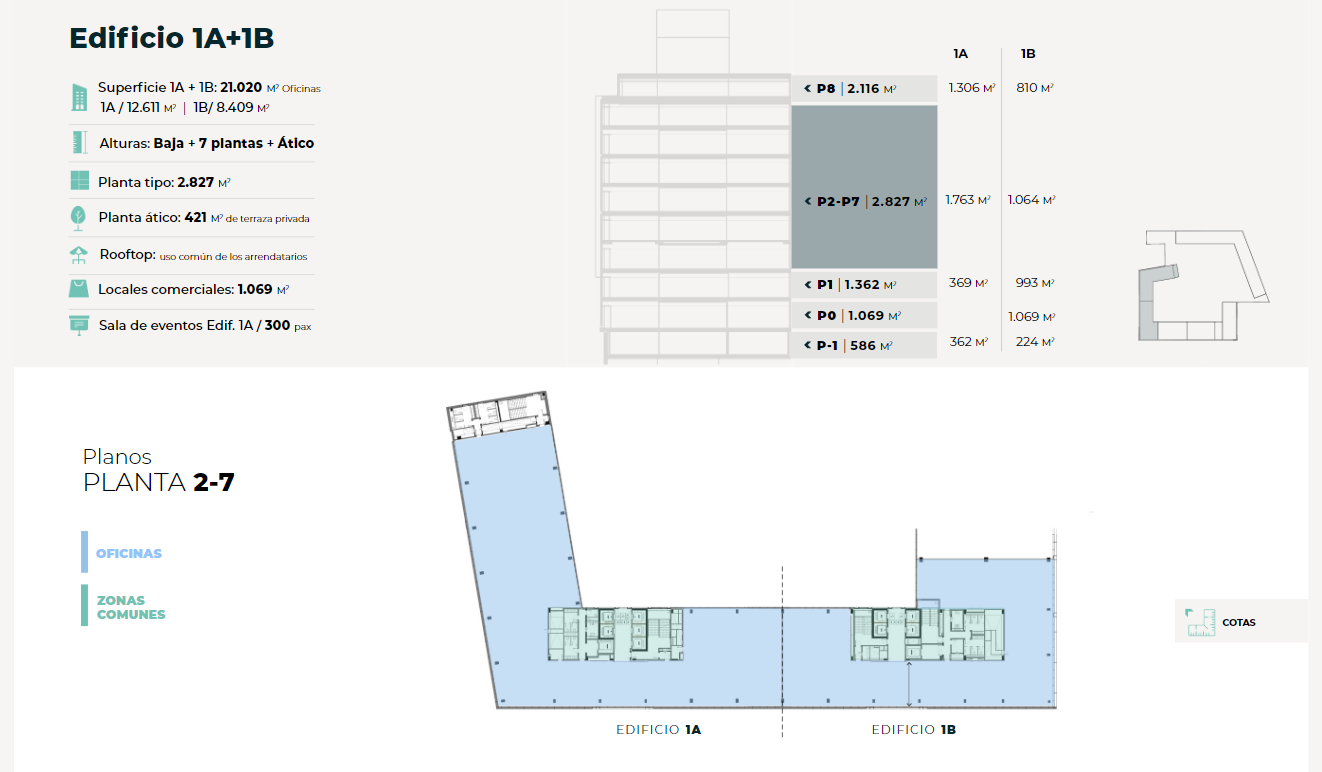Click the floor grid icon beside Planta tipo
The width and height of the screenshot is (1322, 772).
click(79, 182)
